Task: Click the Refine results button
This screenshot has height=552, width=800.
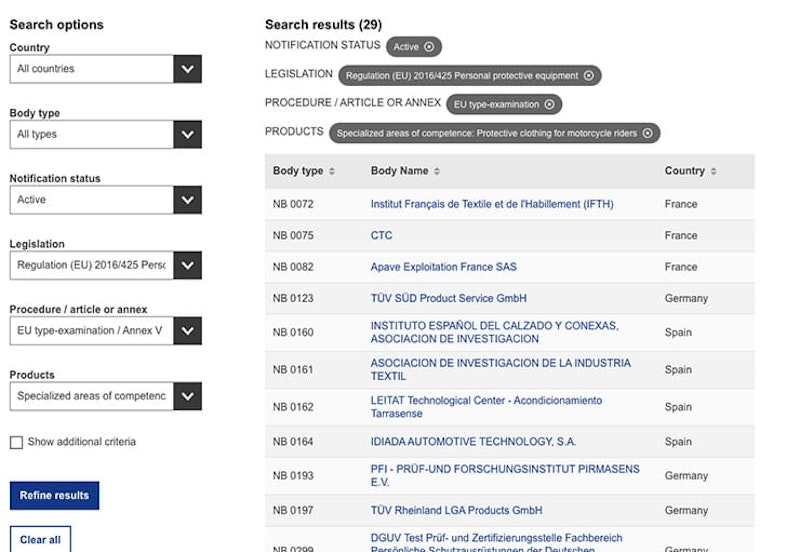Action: tap(55, 495)
